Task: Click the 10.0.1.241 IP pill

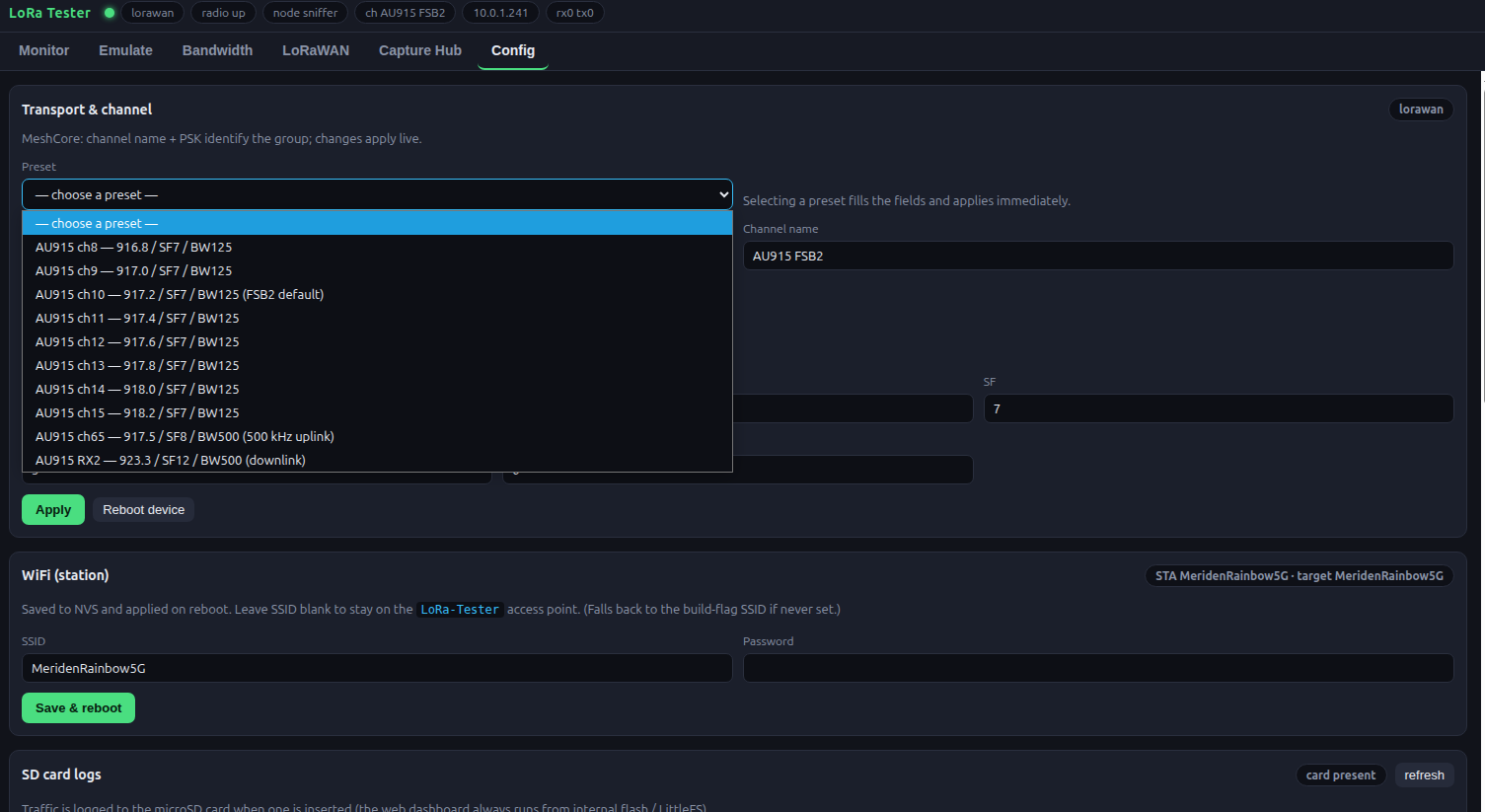Action: coord(500,13)
